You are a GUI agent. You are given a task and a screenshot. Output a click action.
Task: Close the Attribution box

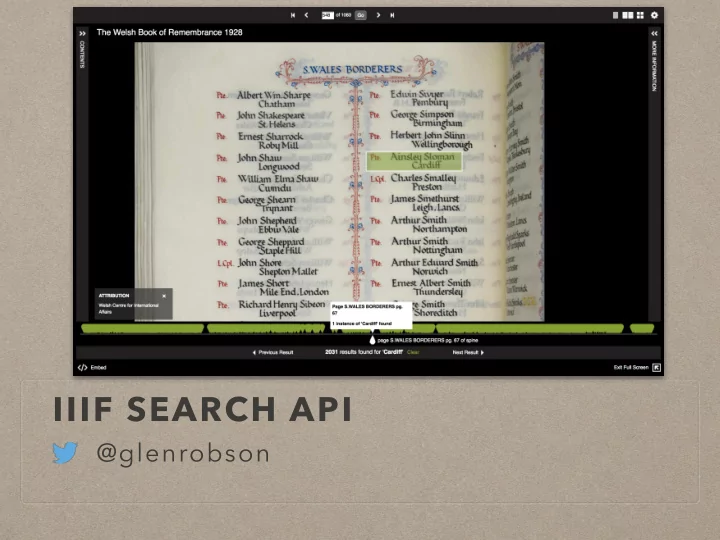point(164,296)
